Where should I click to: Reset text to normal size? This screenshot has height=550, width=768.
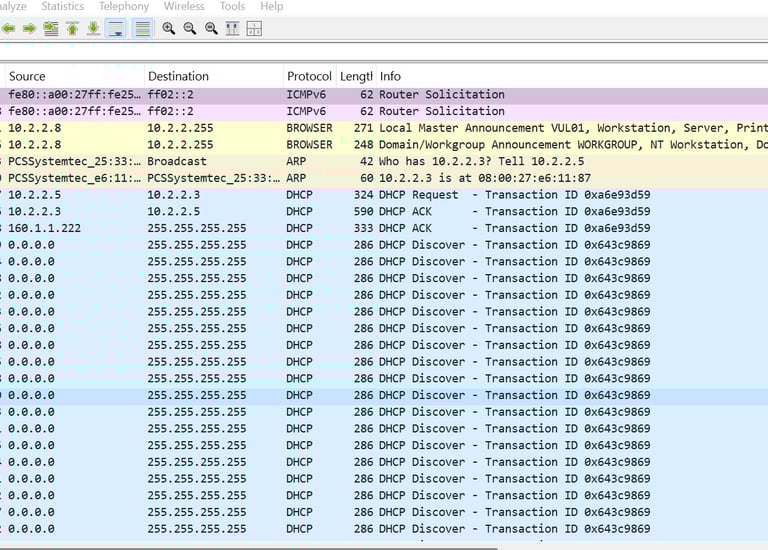click(211, 28)
